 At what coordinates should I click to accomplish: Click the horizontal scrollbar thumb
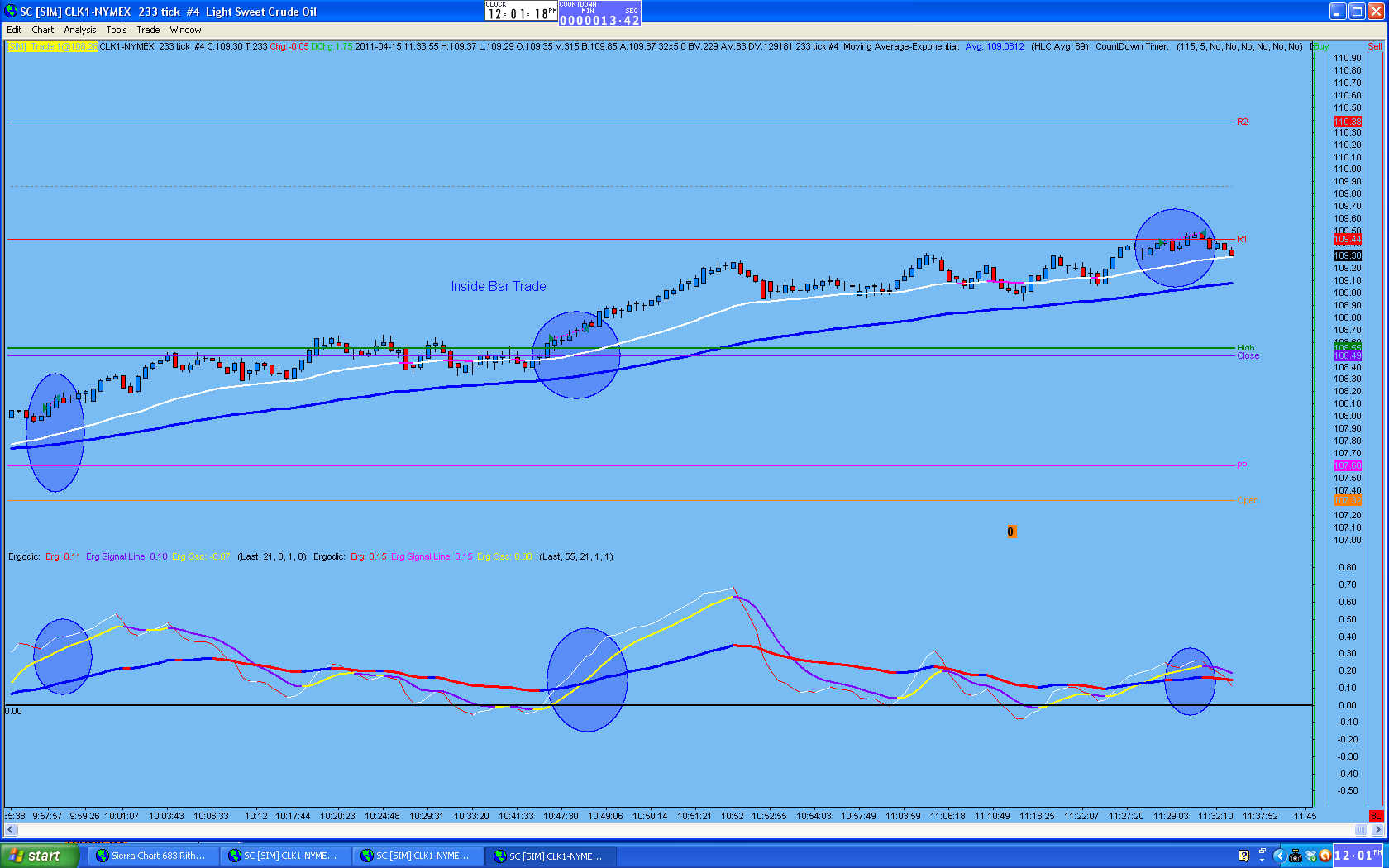(1361, 829)
